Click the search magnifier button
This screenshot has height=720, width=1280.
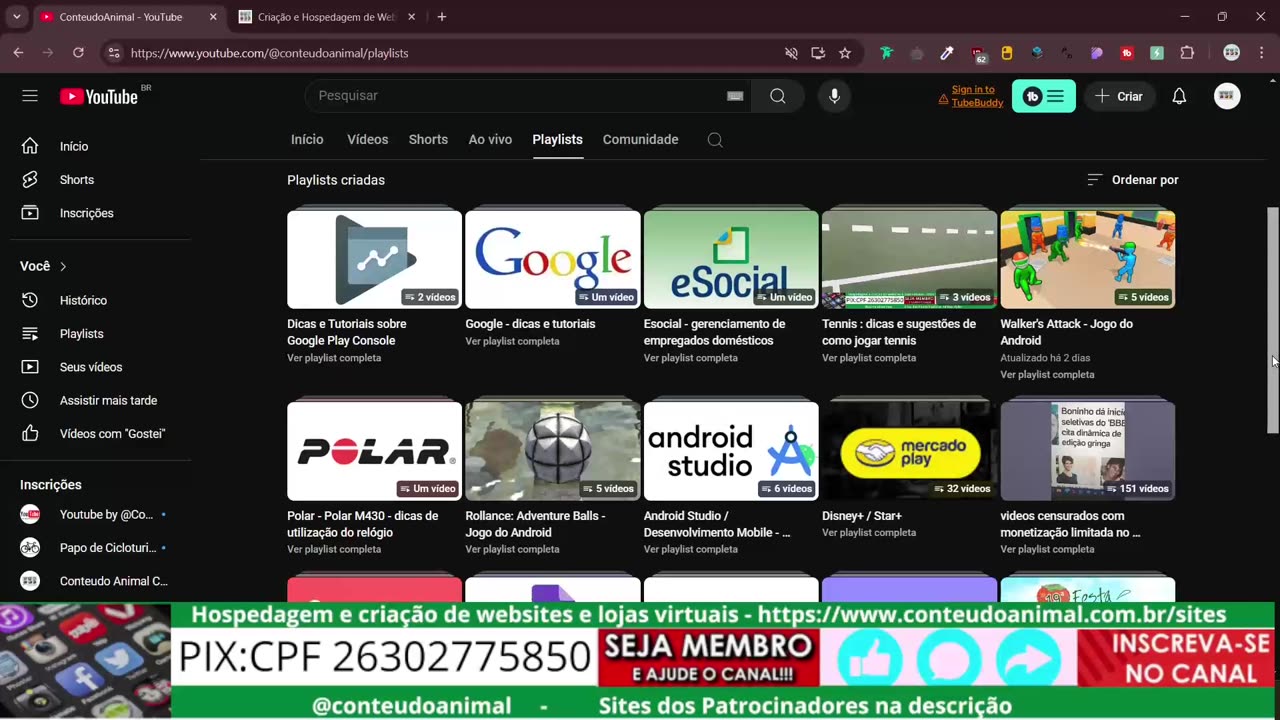point(777,96)
